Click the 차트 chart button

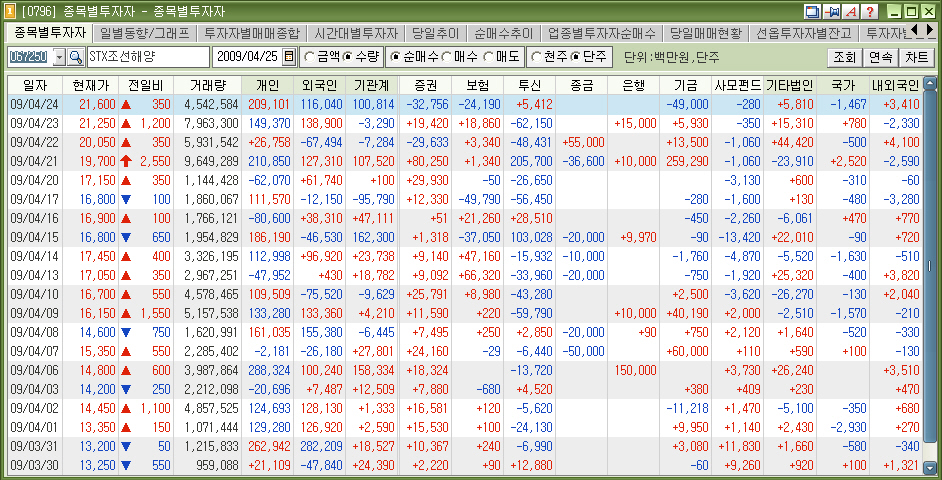pyautogui.click(x=916, y=57)
